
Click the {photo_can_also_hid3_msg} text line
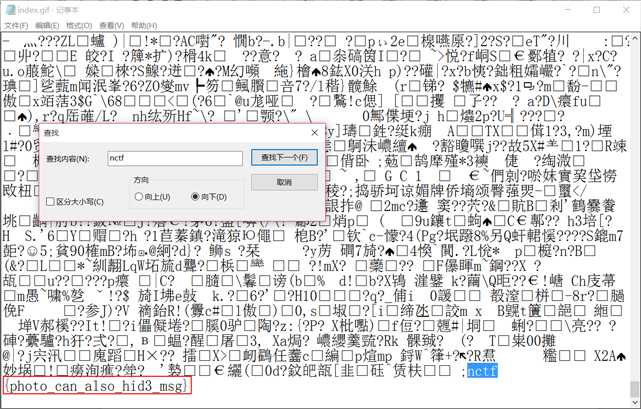[97, 386]
